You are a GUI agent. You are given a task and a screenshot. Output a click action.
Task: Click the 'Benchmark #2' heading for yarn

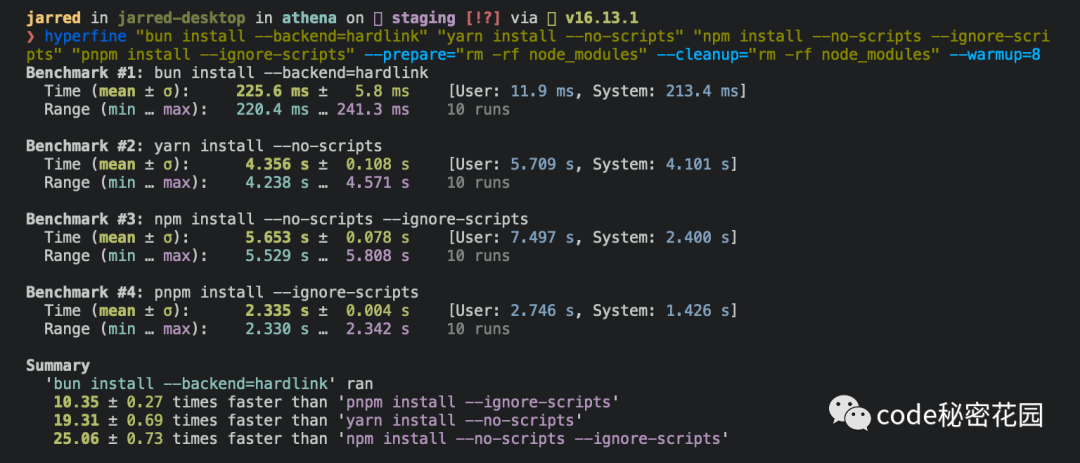[204, 145]
